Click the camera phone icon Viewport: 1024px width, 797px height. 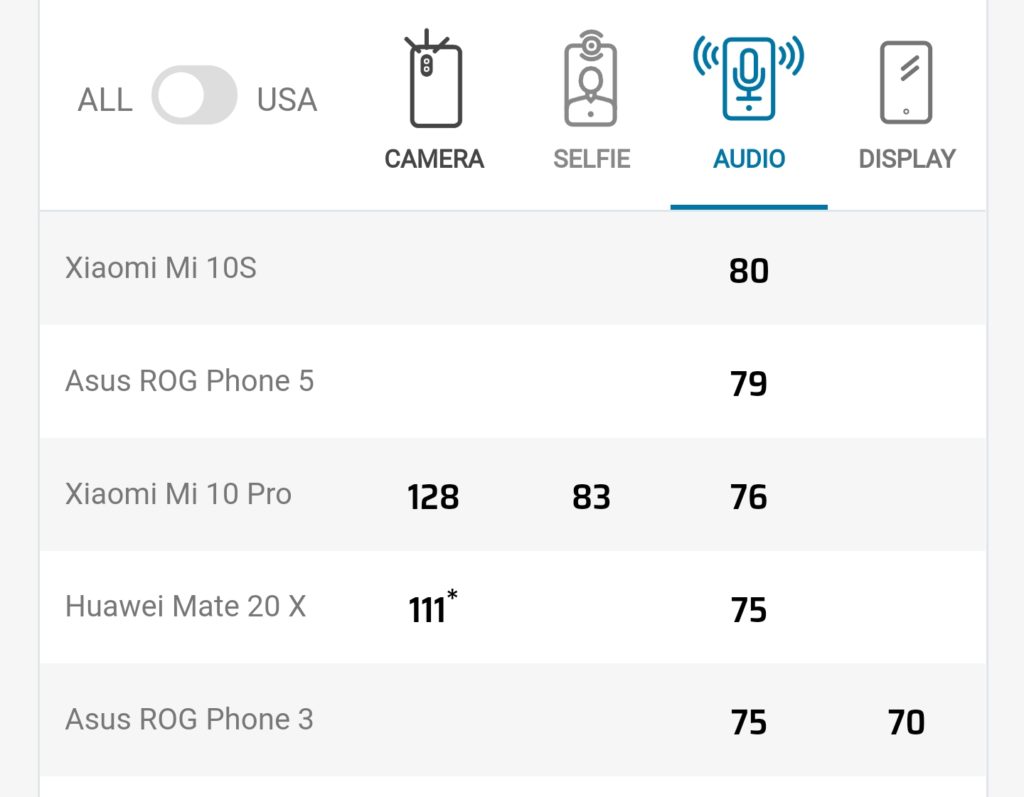[x=434, y=80]
